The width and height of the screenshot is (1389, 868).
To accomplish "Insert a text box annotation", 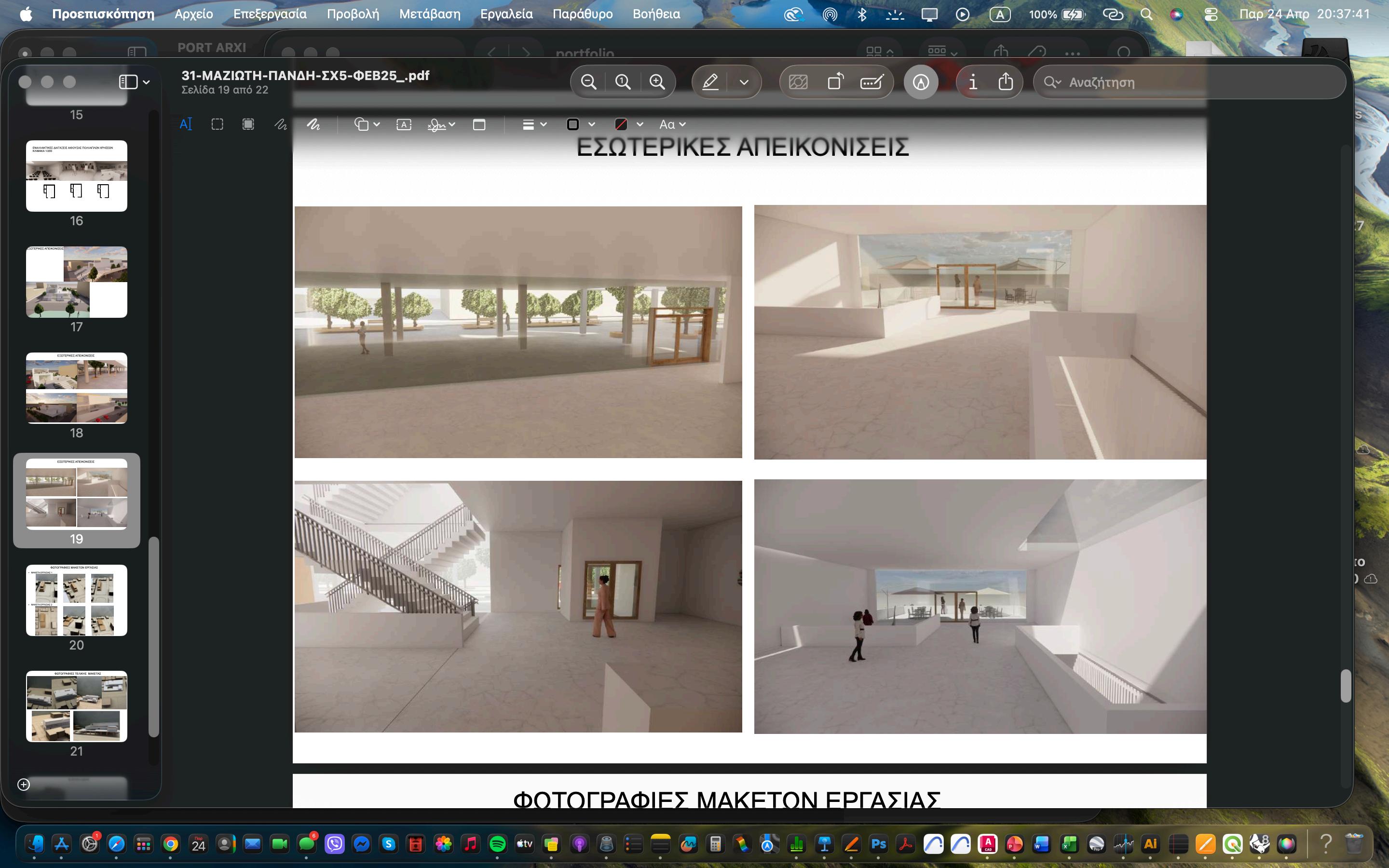I will pyautogui.click(x=404, y=124).
